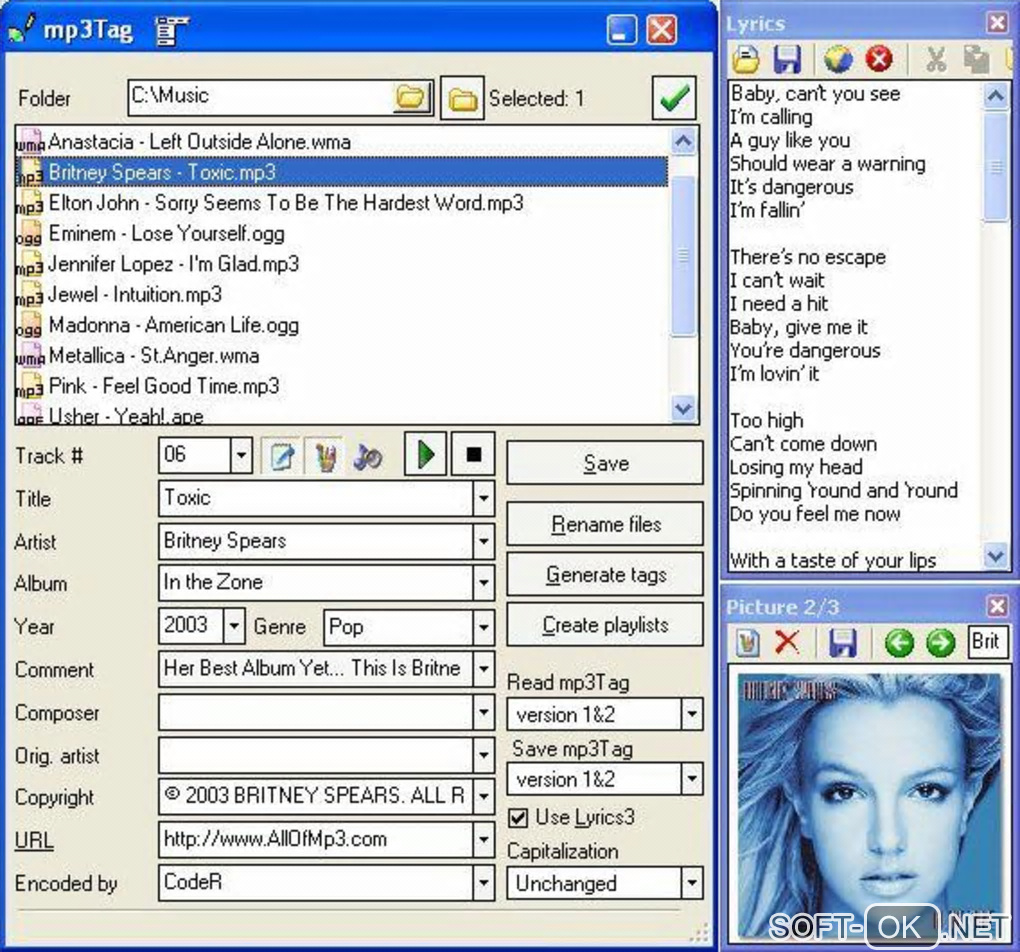Image resolution: width=1020 pixels, height=952 pixels.
Task: Open a lyrics file in Lyrics panel
Action: tap(746, 60)
